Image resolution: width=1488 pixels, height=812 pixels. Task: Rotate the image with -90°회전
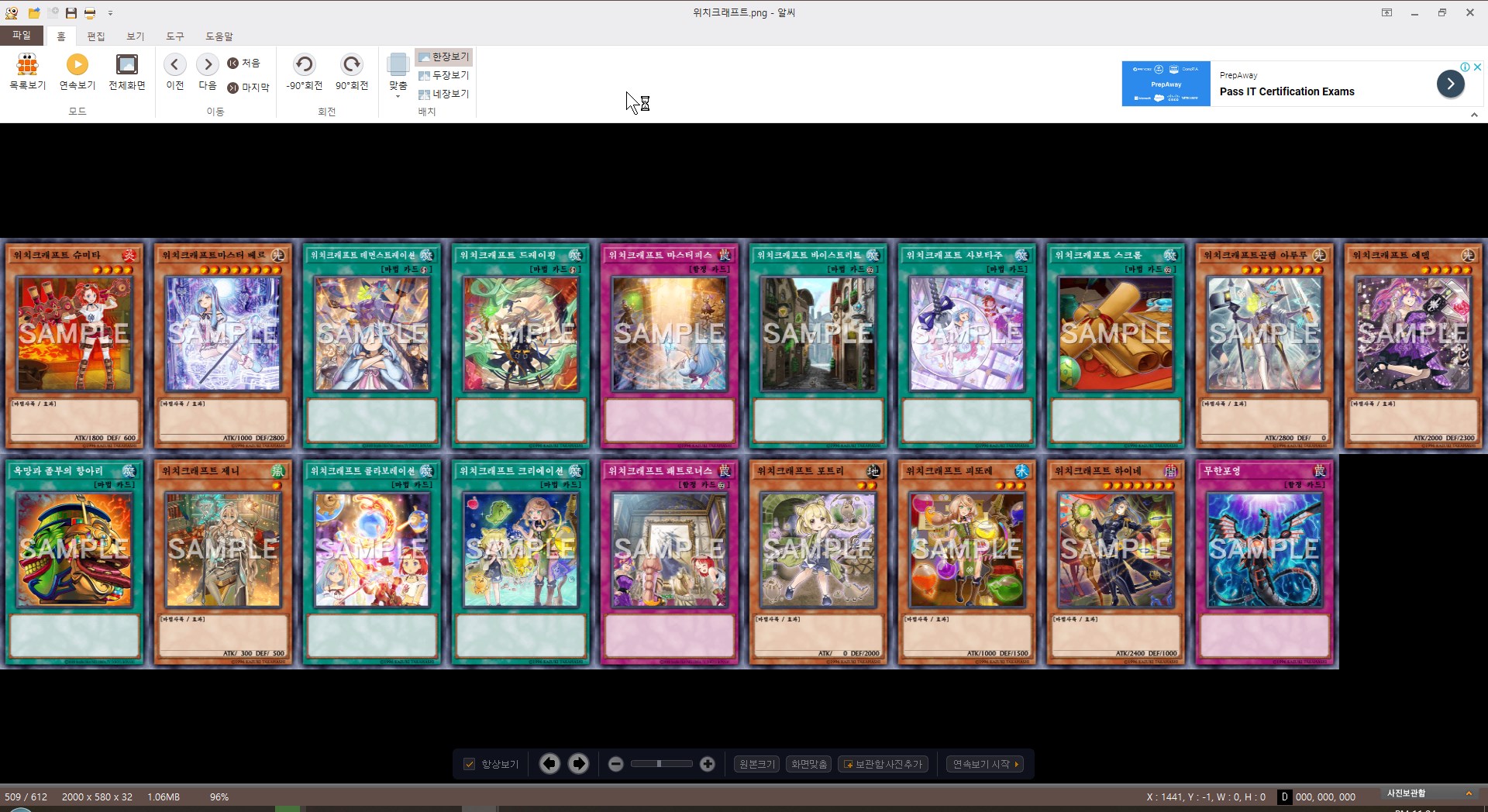[x=305, y=72]
